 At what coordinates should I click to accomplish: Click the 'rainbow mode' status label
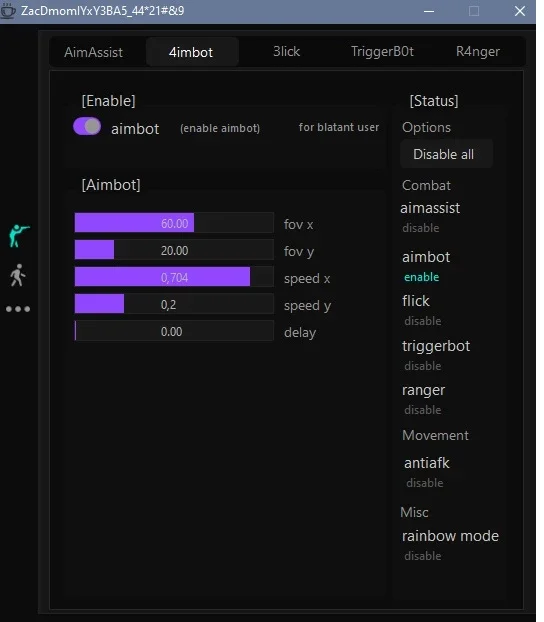tap(450, 536)
